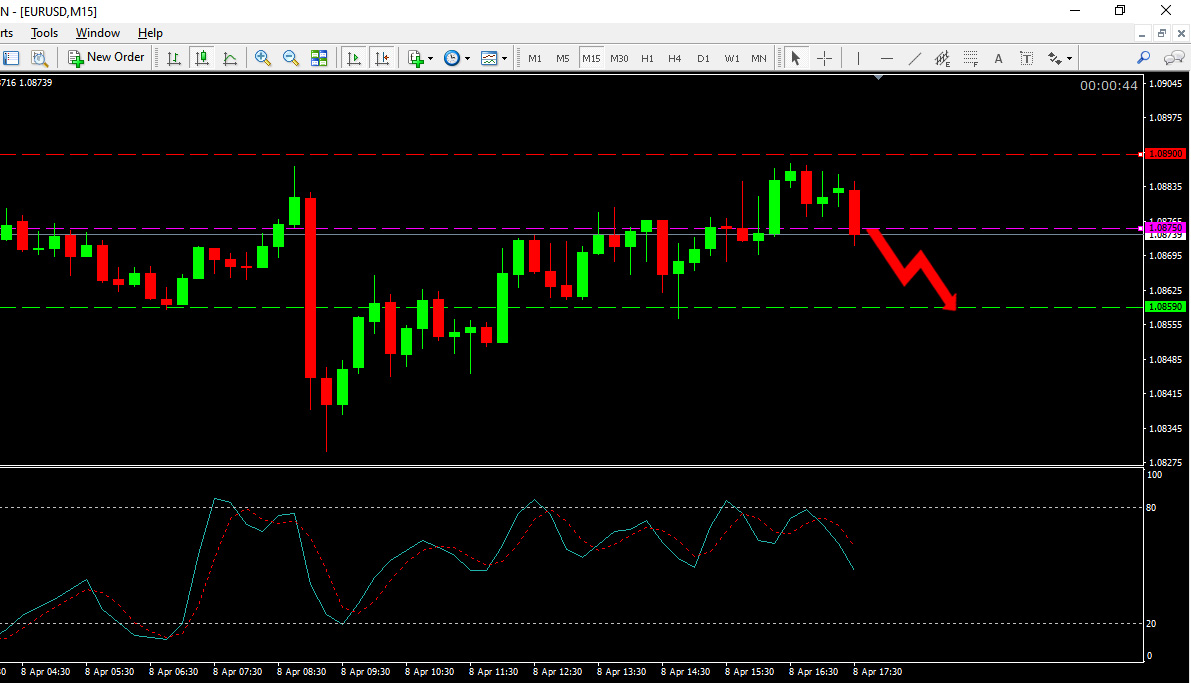The width and height of the screenshot is (1191, 683).
Task: Toggle candlestick chart mode
Action: [202, 58]
